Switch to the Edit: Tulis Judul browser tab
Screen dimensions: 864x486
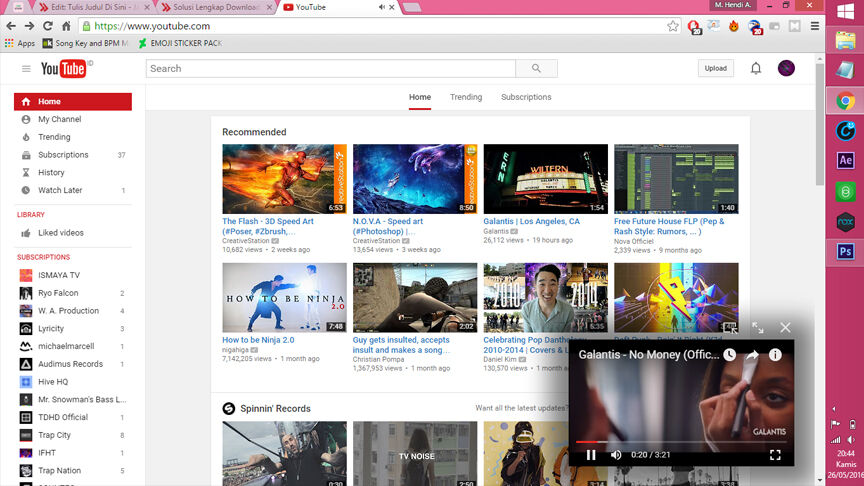94,7
